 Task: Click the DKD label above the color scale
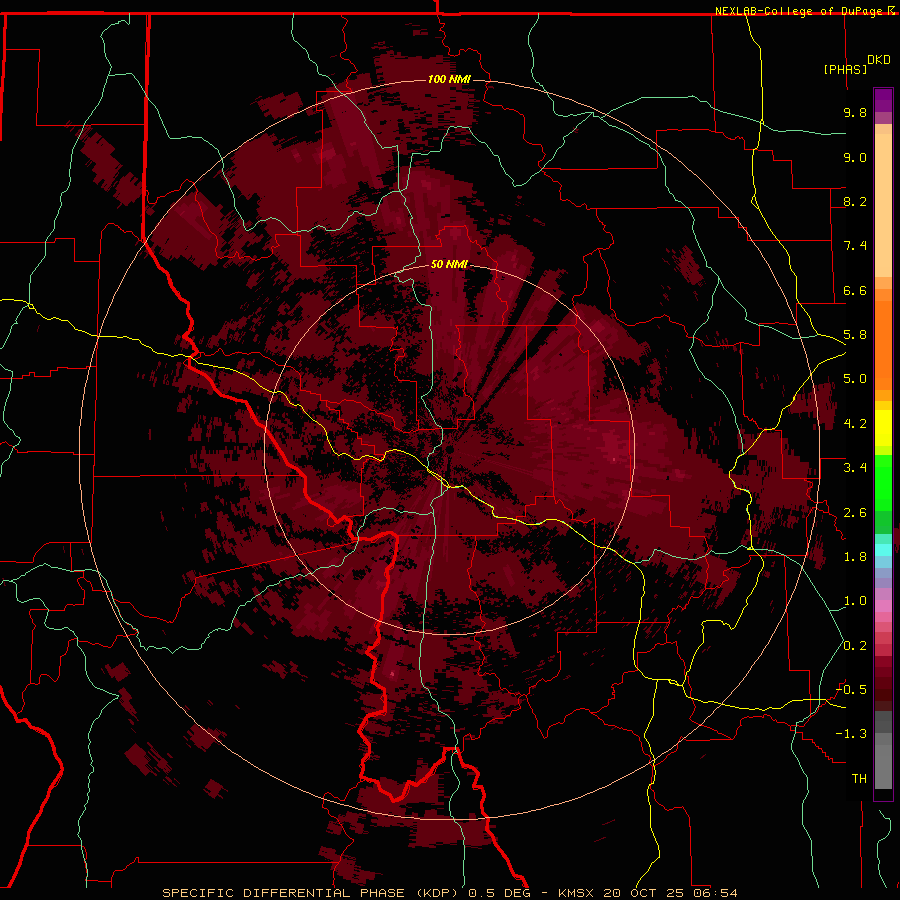tap(879, 60)
